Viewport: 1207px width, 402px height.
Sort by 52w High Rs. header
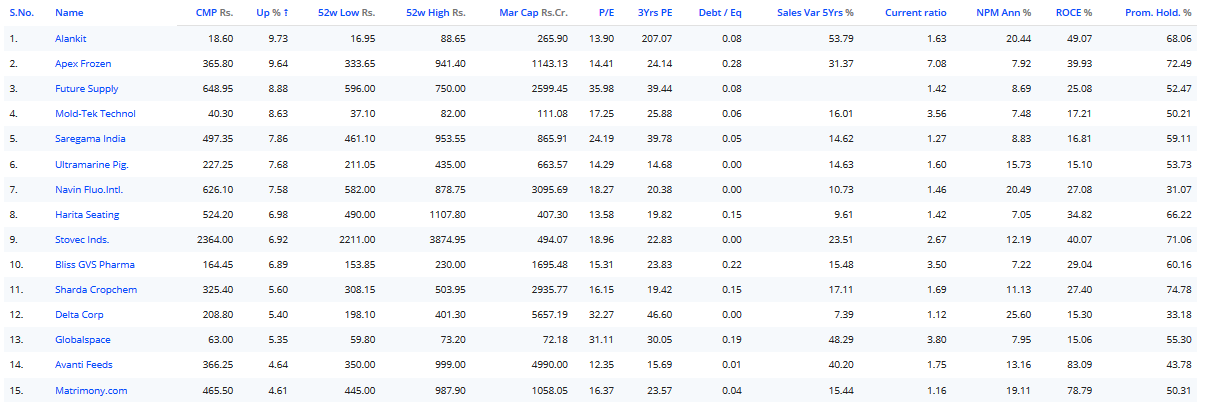(x=436, y=12)
